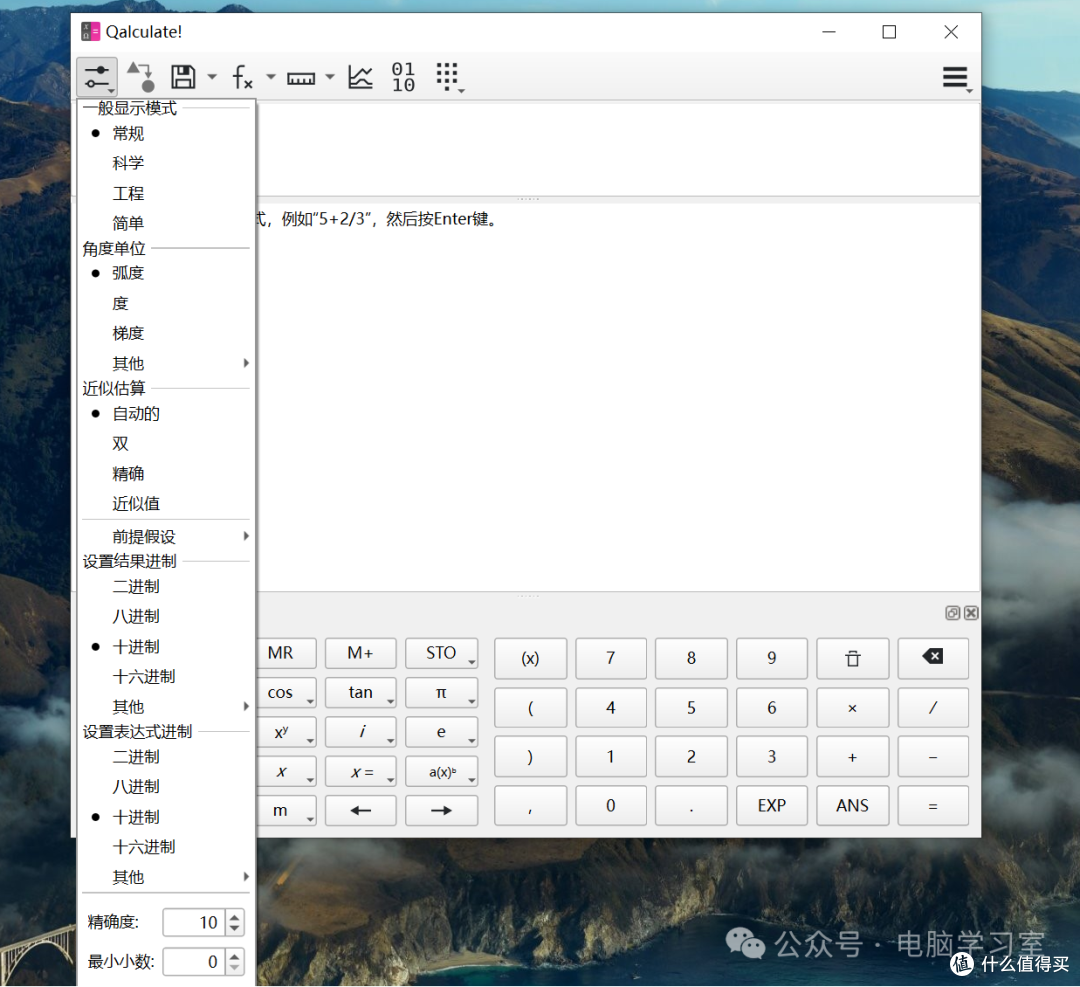Click the EXP key
Viewport: 1080px width, 987px height.
772,806
